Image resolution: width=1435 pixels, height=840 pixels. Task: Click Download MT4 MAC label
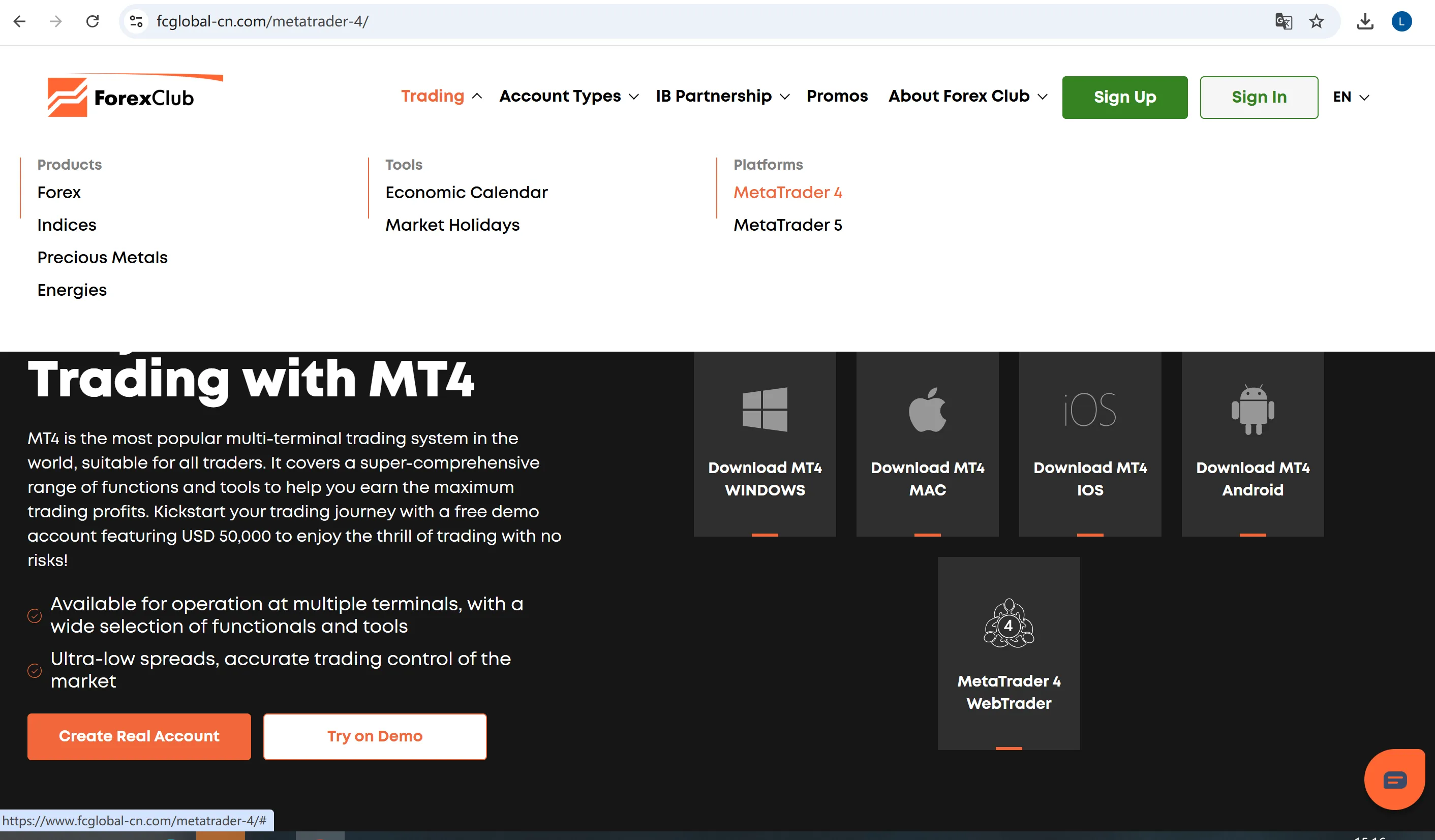tap(928, 479)
